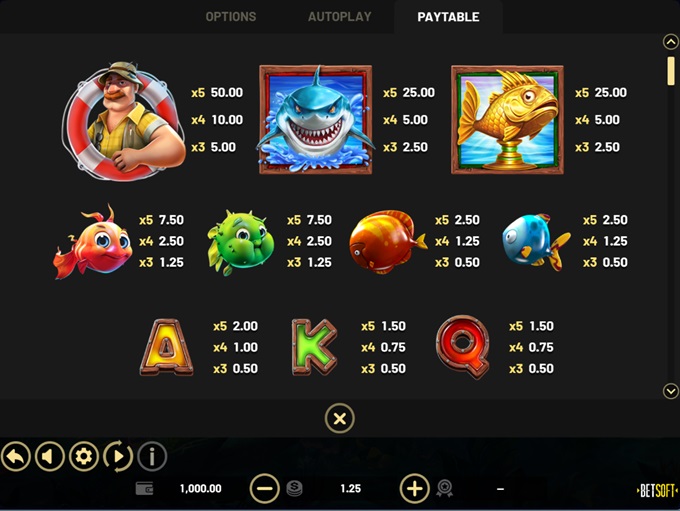Mute sound with the speaker icon
680x511 pixels.
point(50,456)
